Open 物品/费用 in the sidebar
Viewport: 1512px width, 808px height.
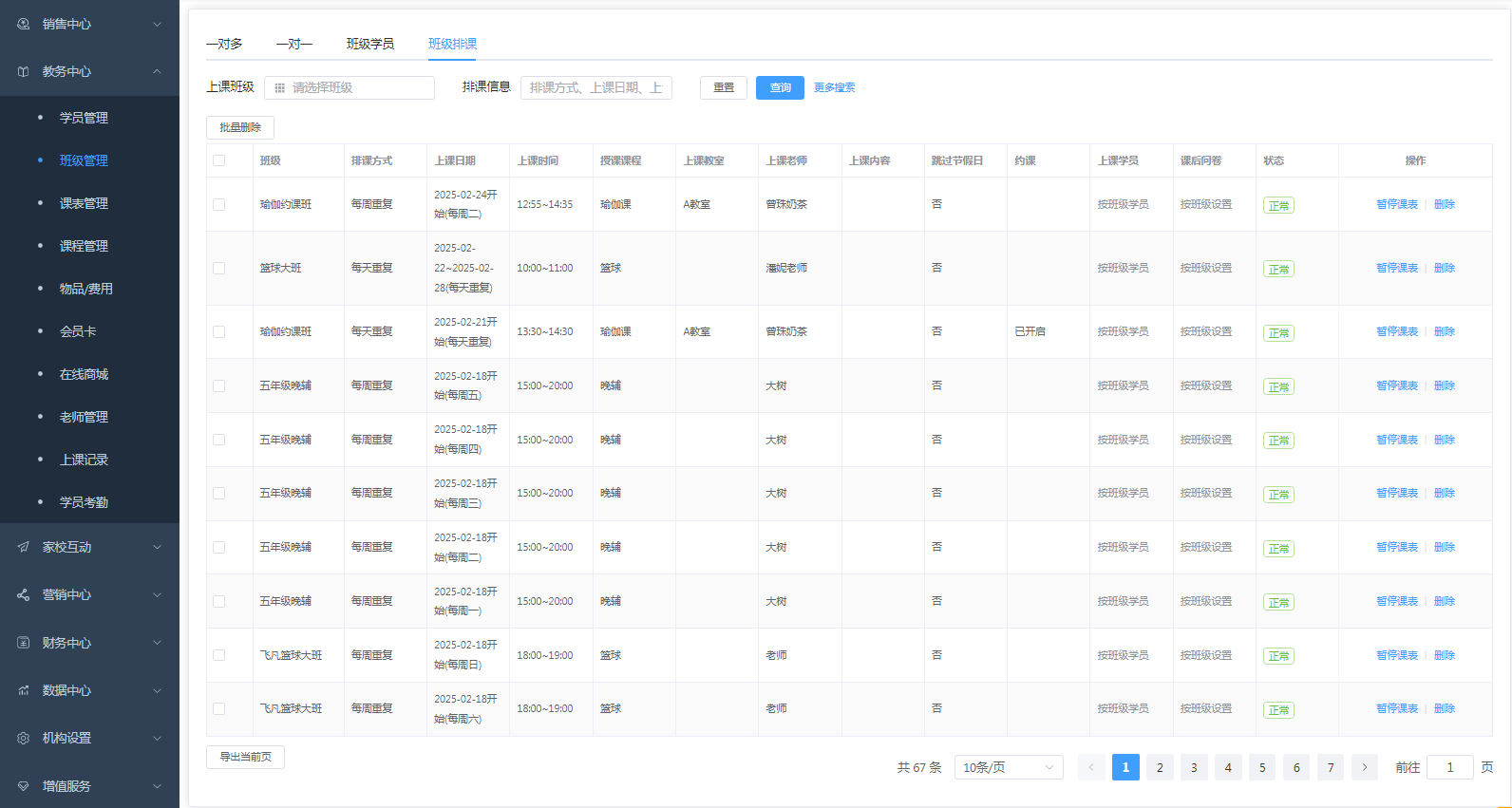[86, 289]
